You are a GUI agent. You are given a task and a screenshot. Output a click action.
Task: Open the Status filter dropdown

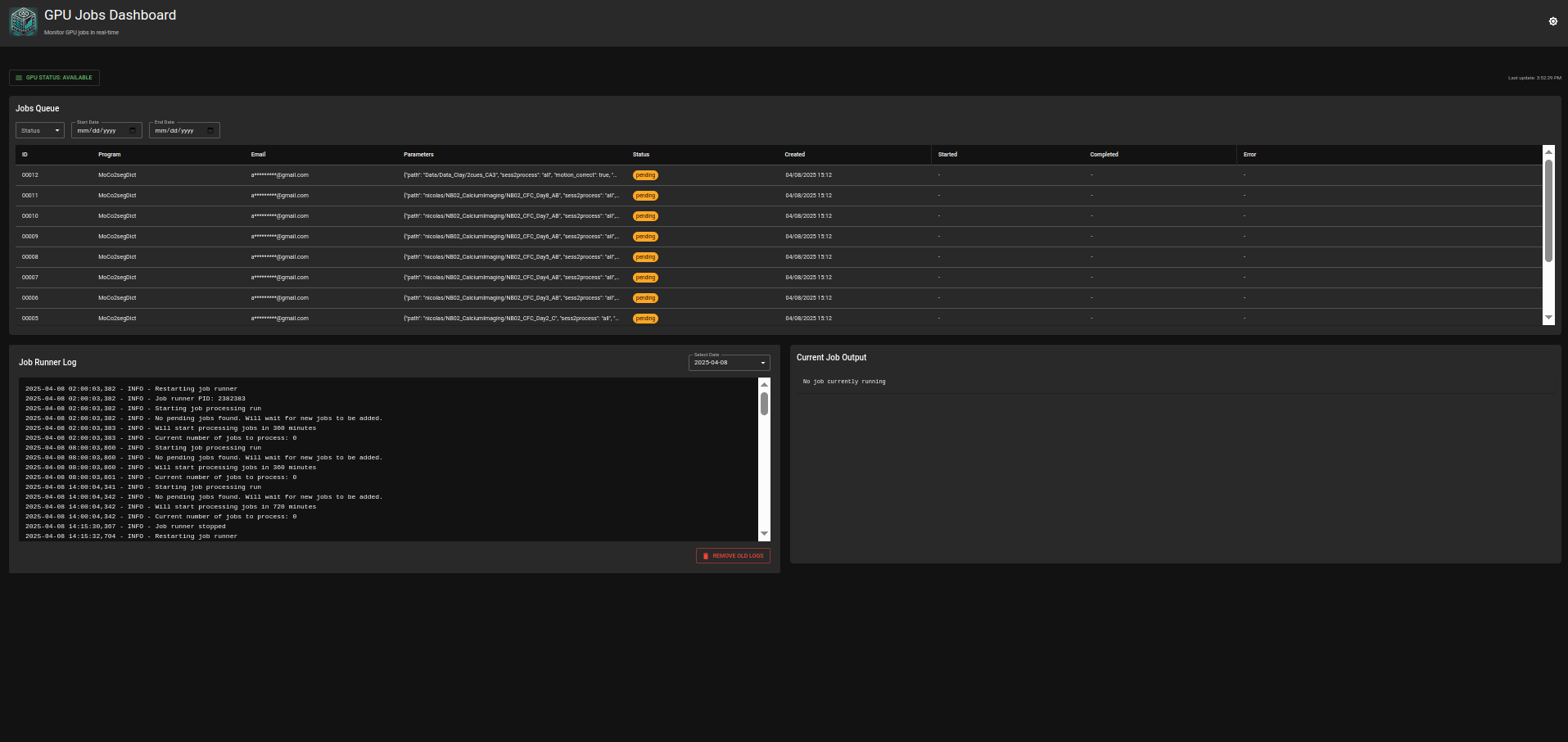coord(40,130)
